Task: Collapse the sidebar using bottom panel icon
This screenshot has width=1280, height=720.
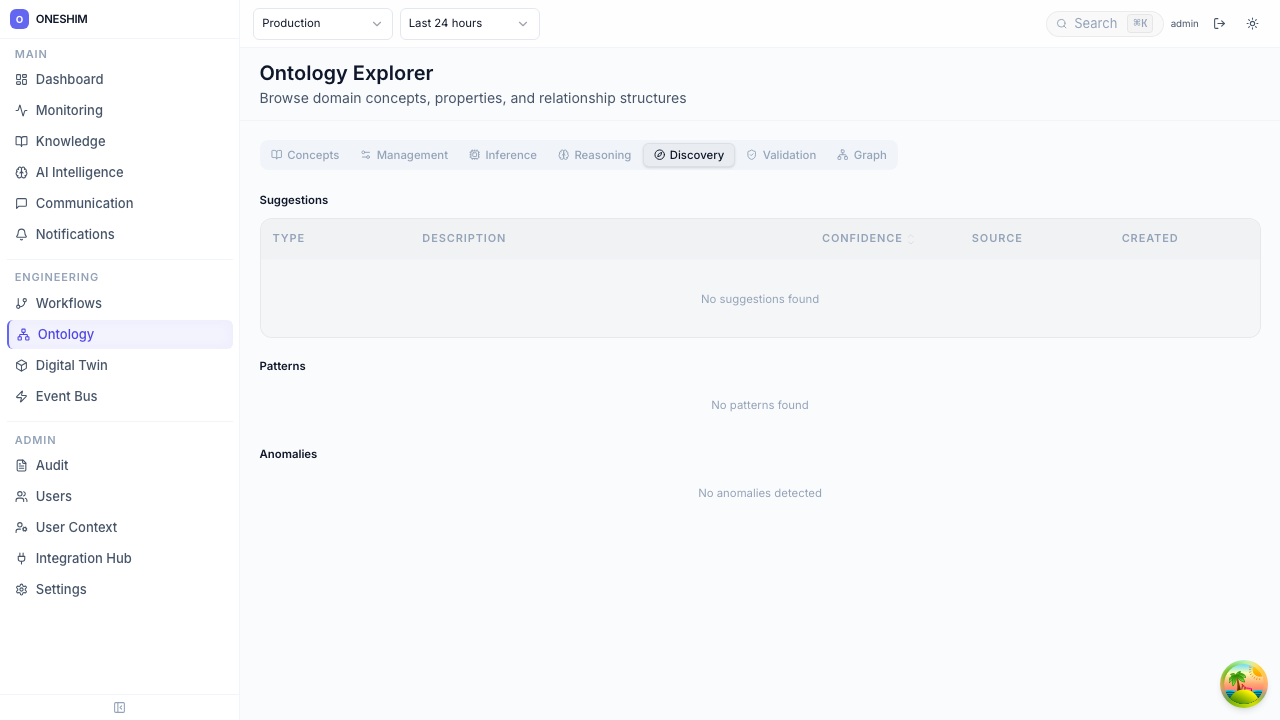Action: 120,708
